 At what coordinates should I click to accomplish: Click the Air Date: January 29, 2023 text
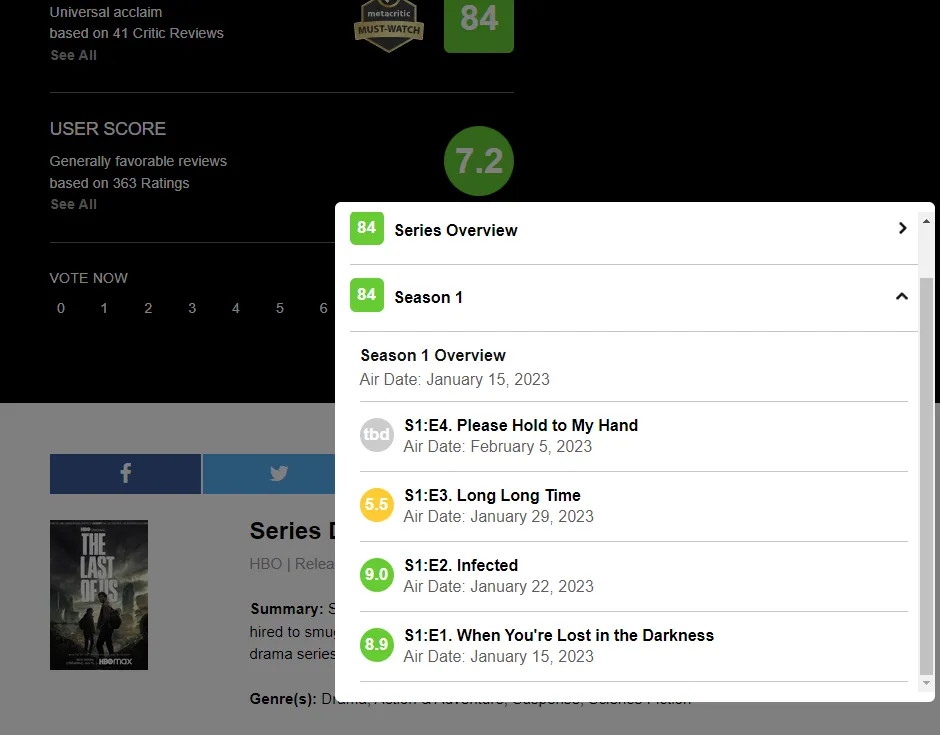(498, 516)
